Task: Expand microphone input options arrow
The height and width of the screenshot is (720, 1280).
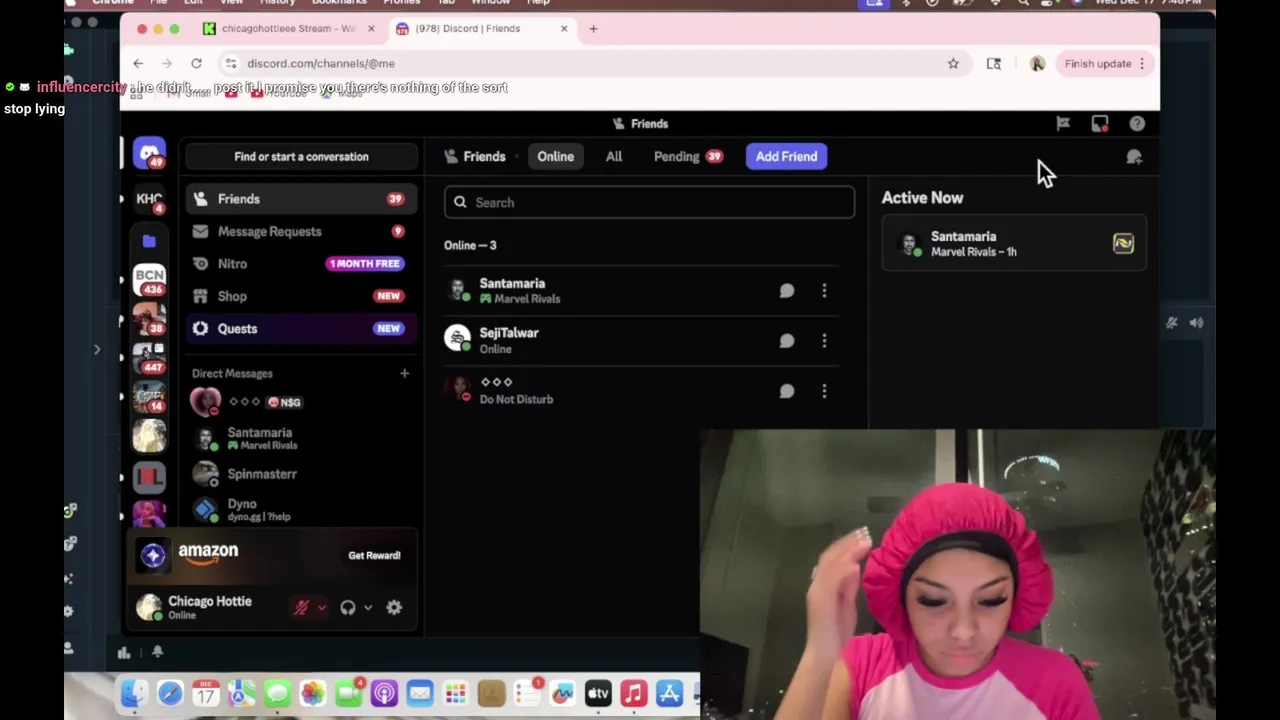Action: [321, 607]
